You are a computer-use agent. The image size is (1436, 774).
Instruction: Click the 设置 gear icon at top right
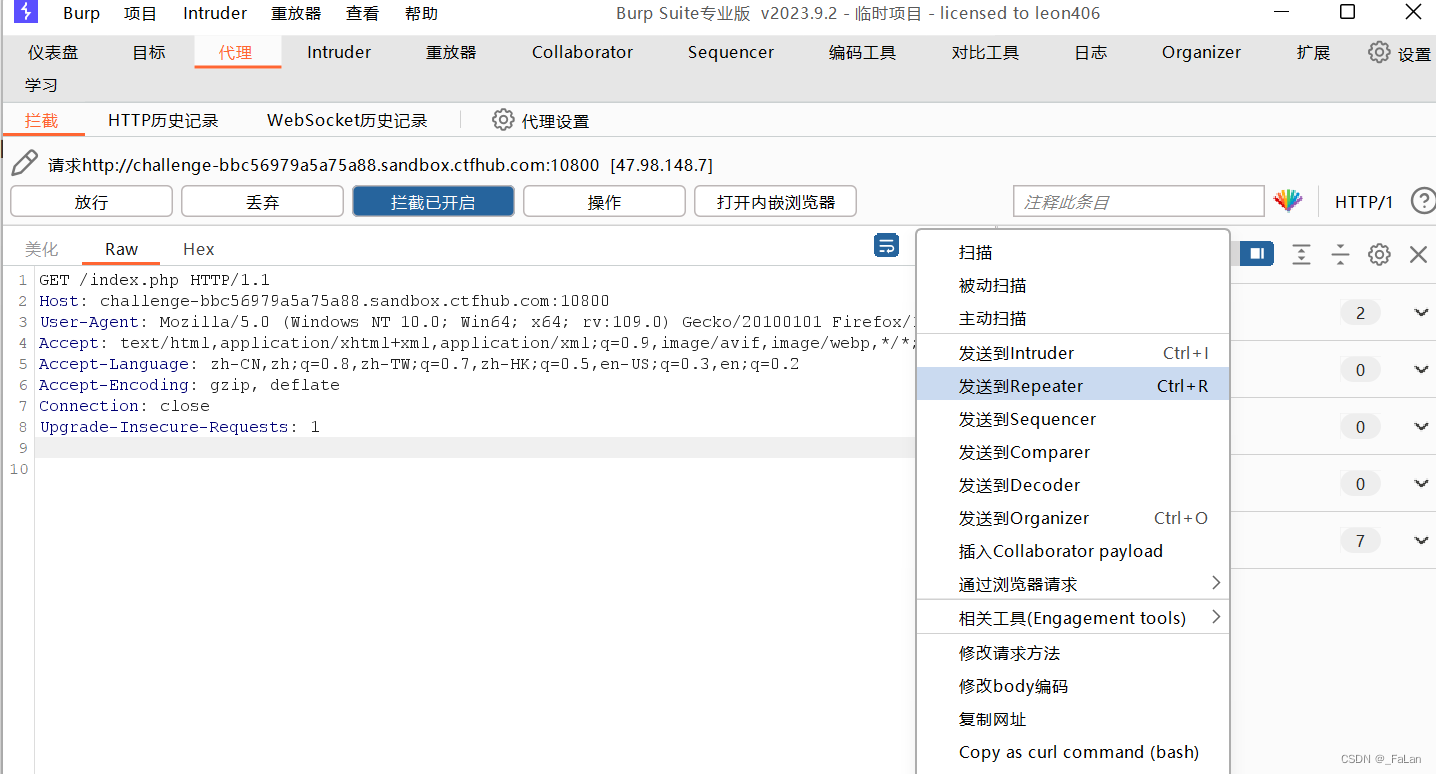point(1379,52)
